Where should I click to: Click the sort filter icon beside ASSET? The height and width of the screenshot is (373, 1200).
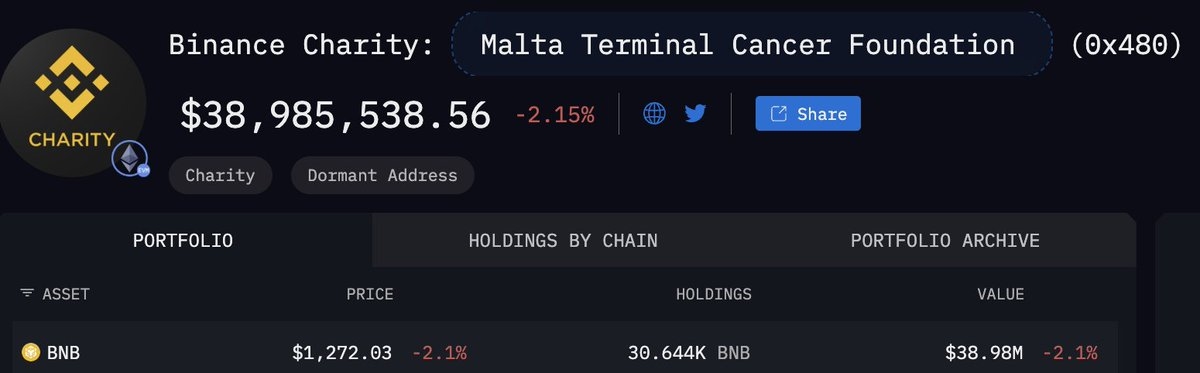27,294
